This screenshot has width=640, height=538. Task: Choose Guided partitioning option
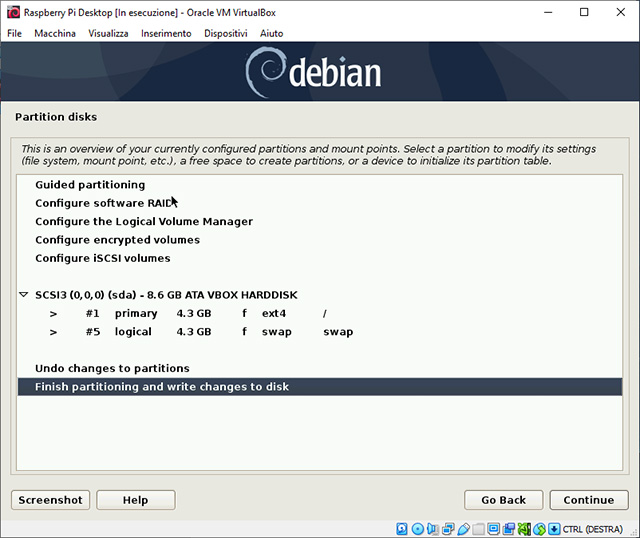point(90,185)
